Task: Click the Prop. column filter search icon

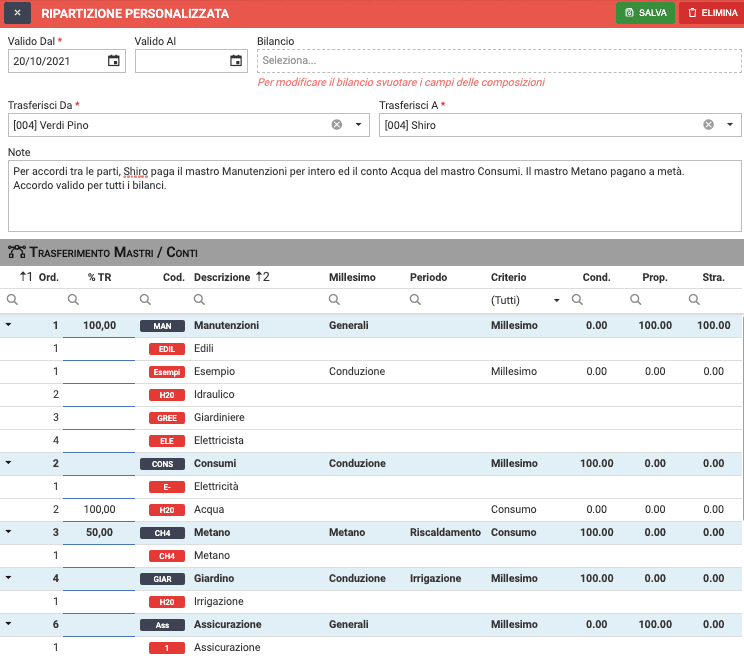Action: click(635, 299)
